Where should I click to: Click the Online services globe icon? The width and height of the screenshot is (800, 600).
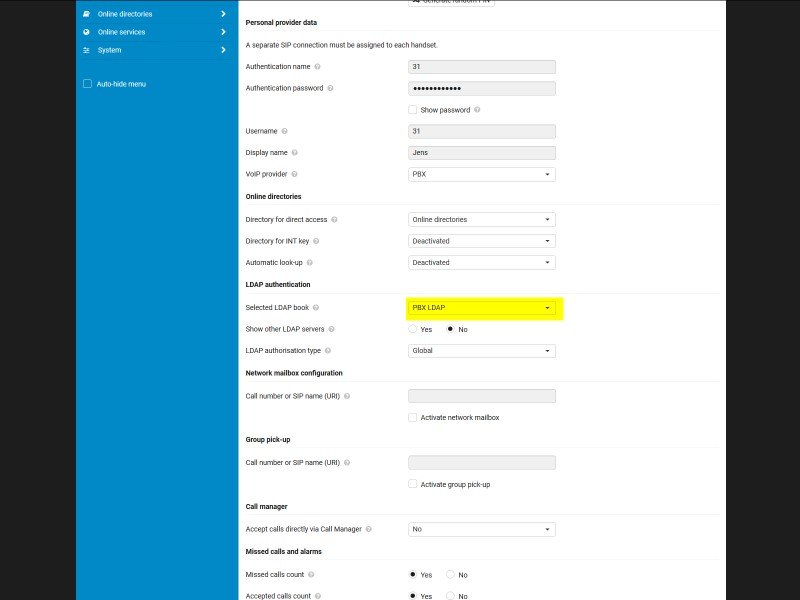[86, 32]
